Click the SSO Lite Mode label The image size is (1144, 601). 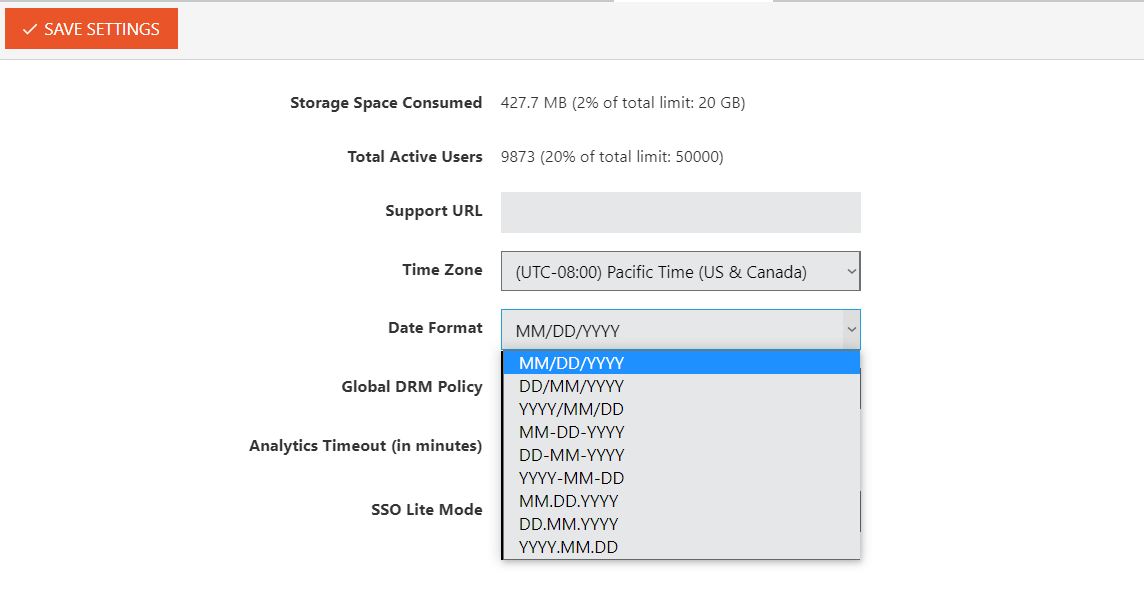pos(426,510)
